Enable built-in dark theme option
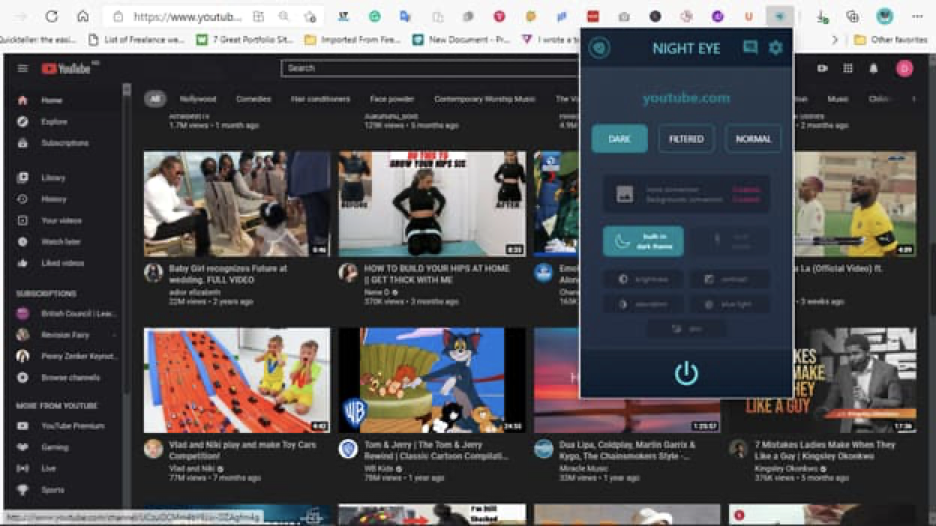The height and width of the screenshot is (526, 936). pos(643,241)
